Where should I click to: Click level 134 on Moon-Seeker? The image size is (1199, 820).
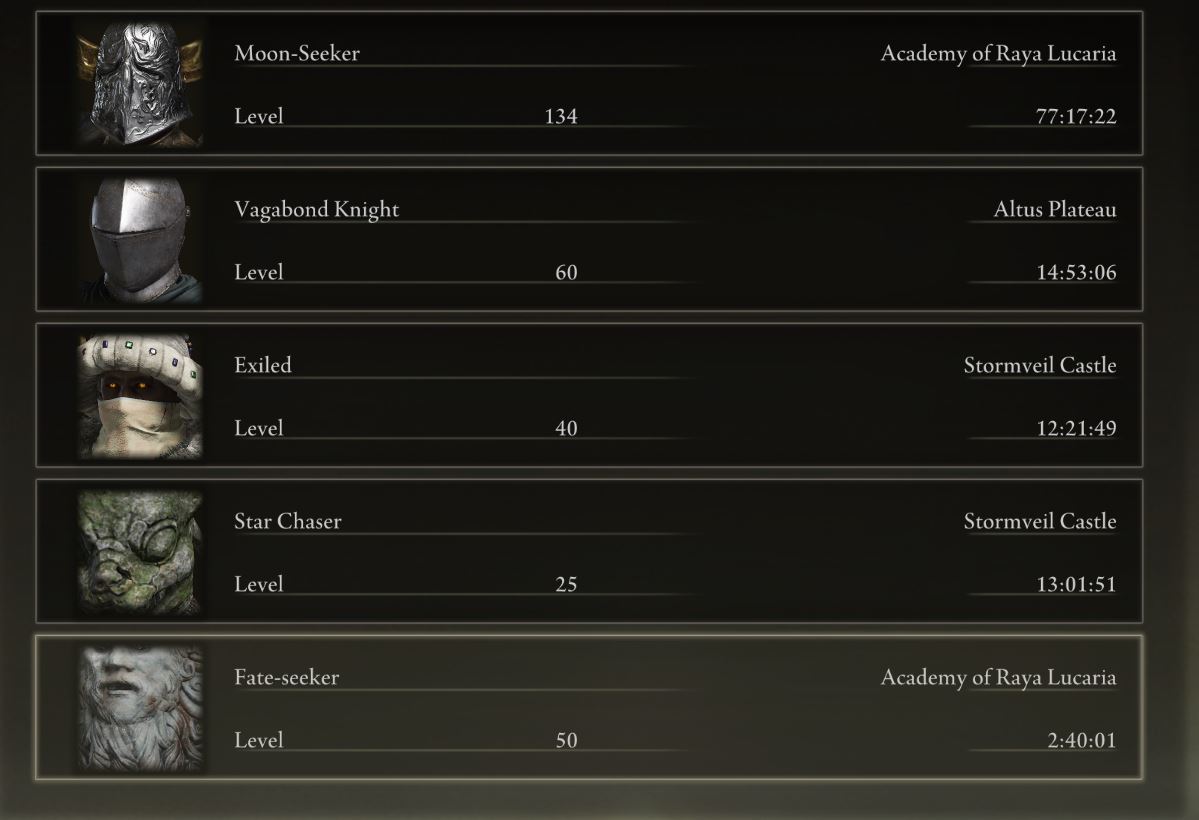point(561,116)
